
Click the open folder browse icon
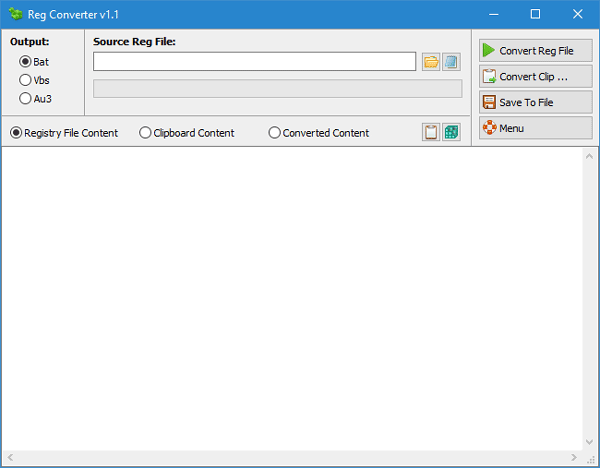click(x=431, y=62)
